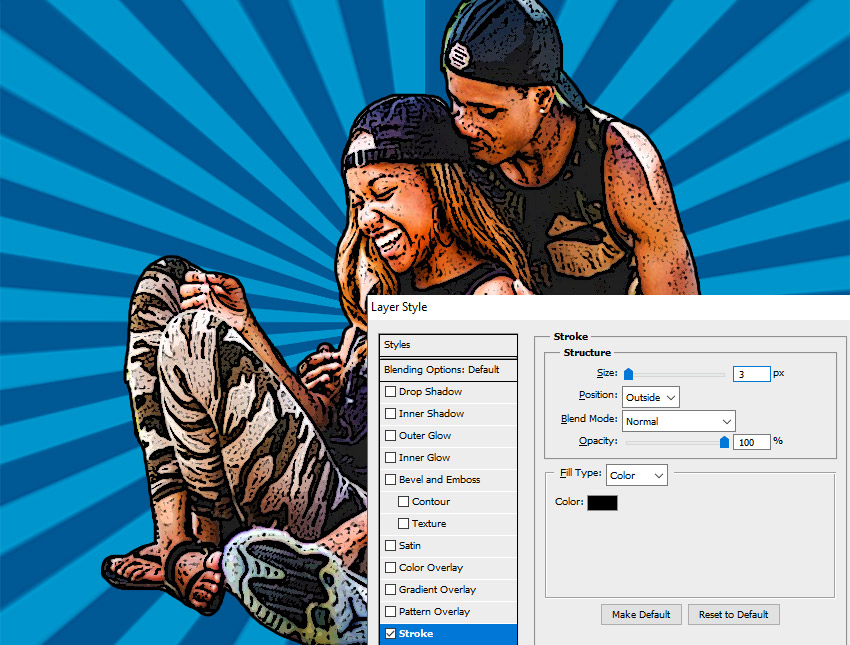
Task: Enable the Inner Shadow checkbox
Action: point(390,414)
